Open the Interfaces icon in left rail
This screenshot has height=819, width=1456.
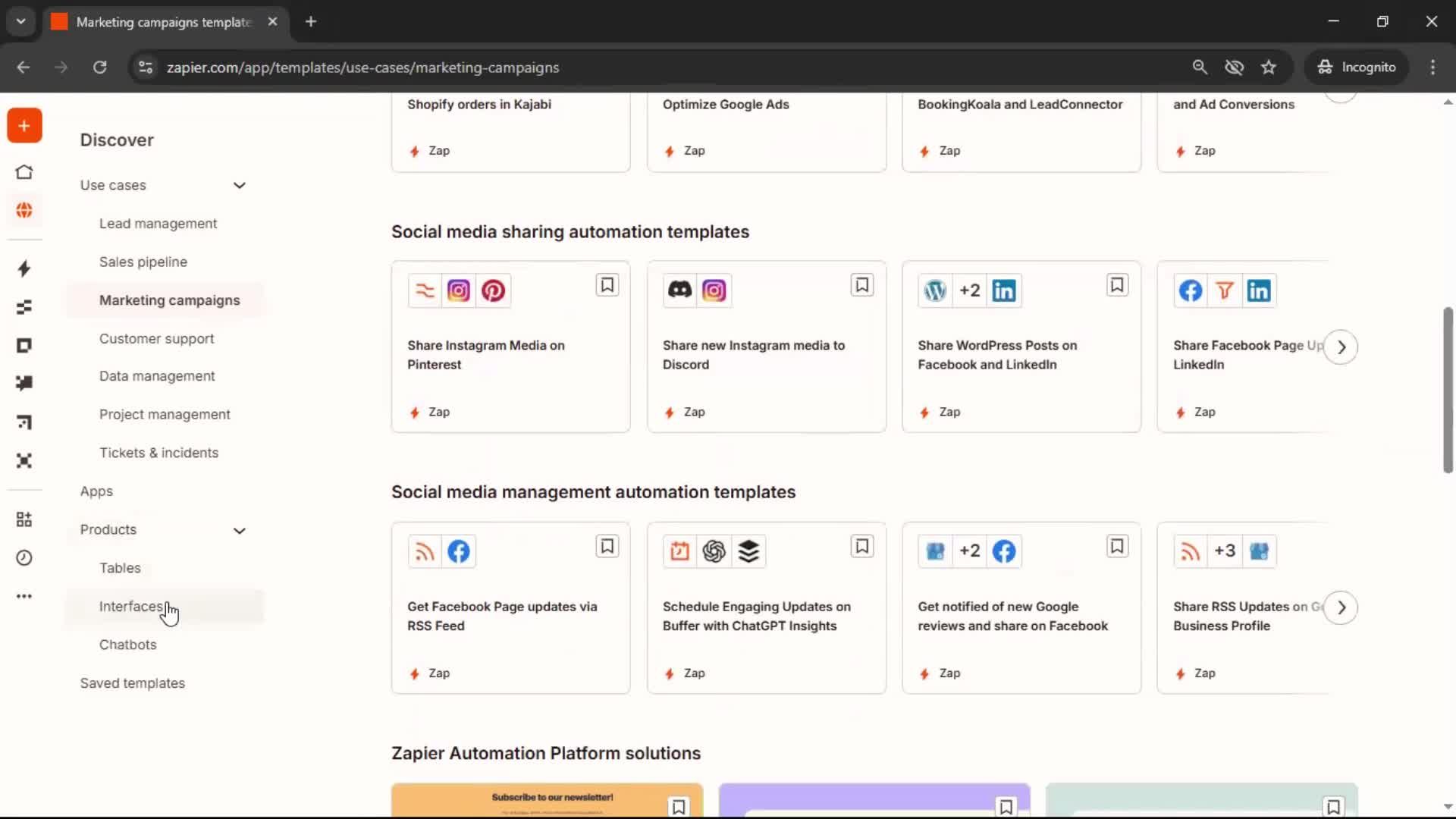pyautogui.click(x=24, y=346)
